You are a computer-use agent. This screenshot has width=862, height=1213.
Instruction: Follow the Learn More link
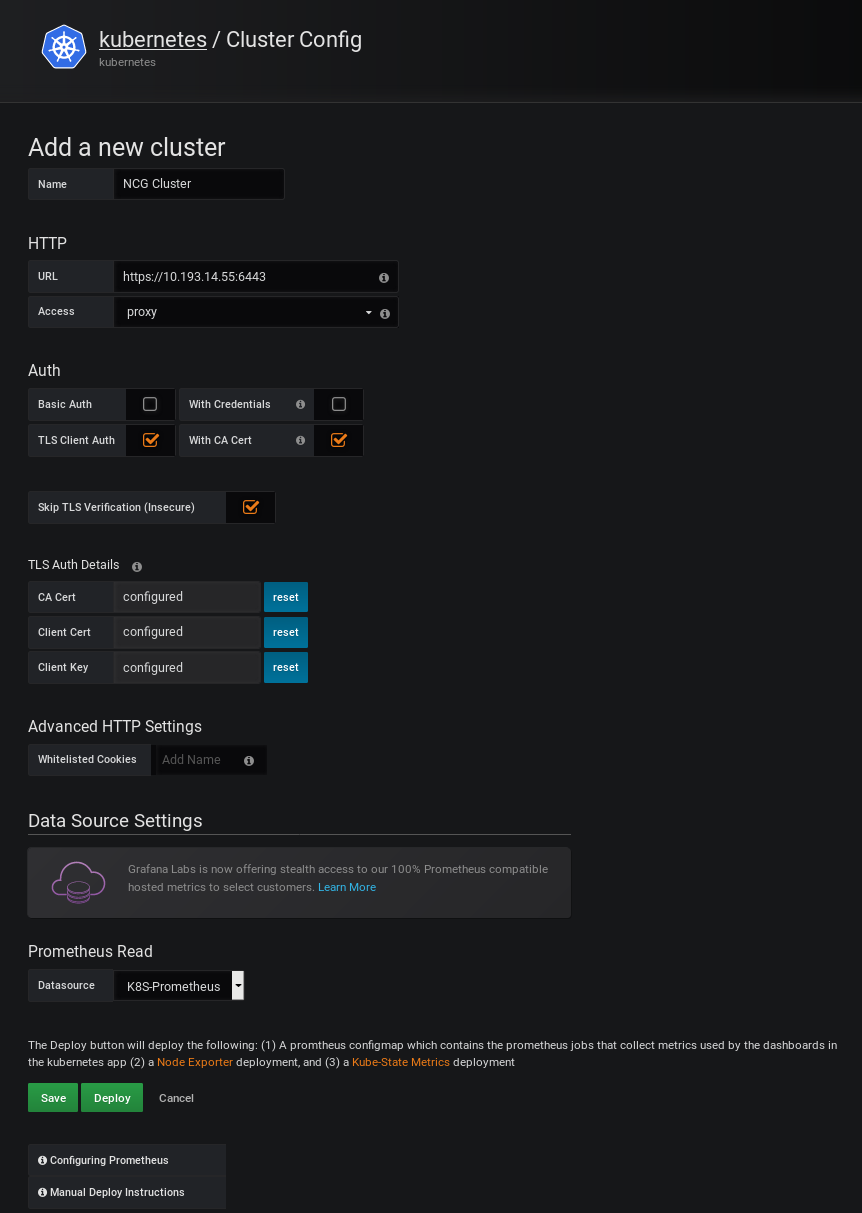tap(347, 887)
